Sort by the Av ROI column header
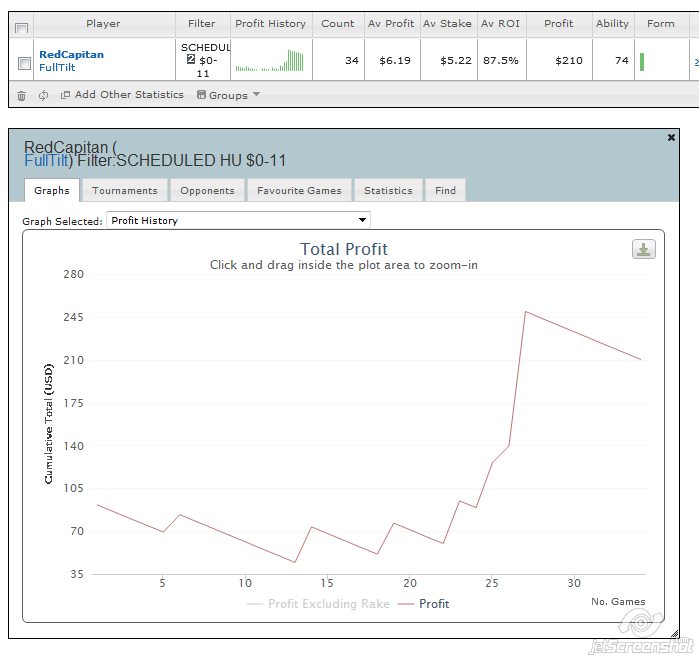Screen dimensions: 699x660 click(499, 24)
